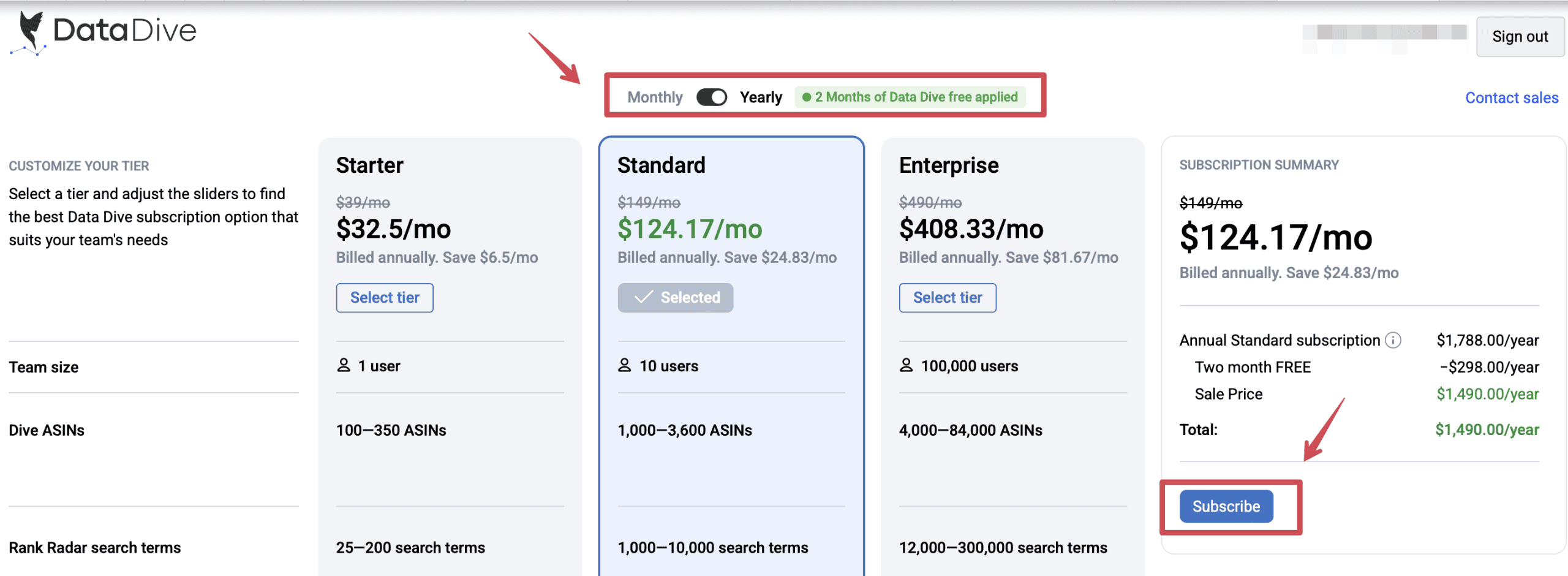This screenshot has height=576, width=1568.
Task: Click the struck-through $39/mo price
Action: click(363, 202)
